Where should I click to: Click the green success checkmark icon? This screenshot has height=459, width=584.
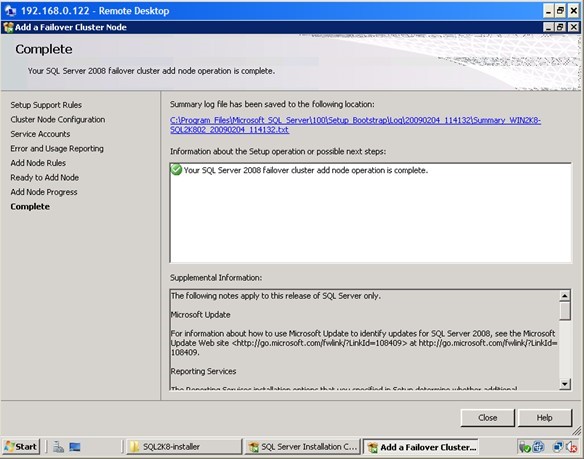click(176, 170)
